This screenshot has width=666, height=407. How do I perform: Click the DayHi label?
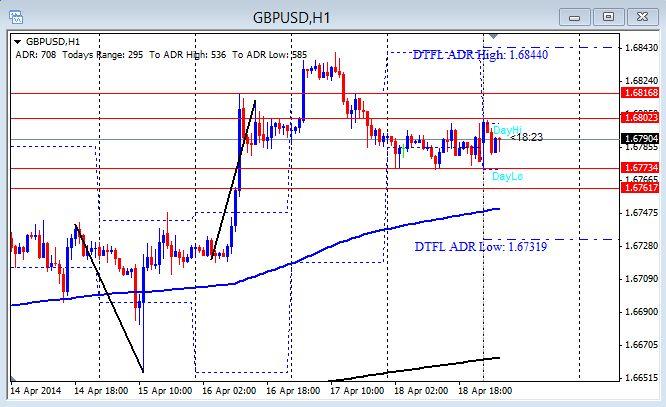(508, 130)
